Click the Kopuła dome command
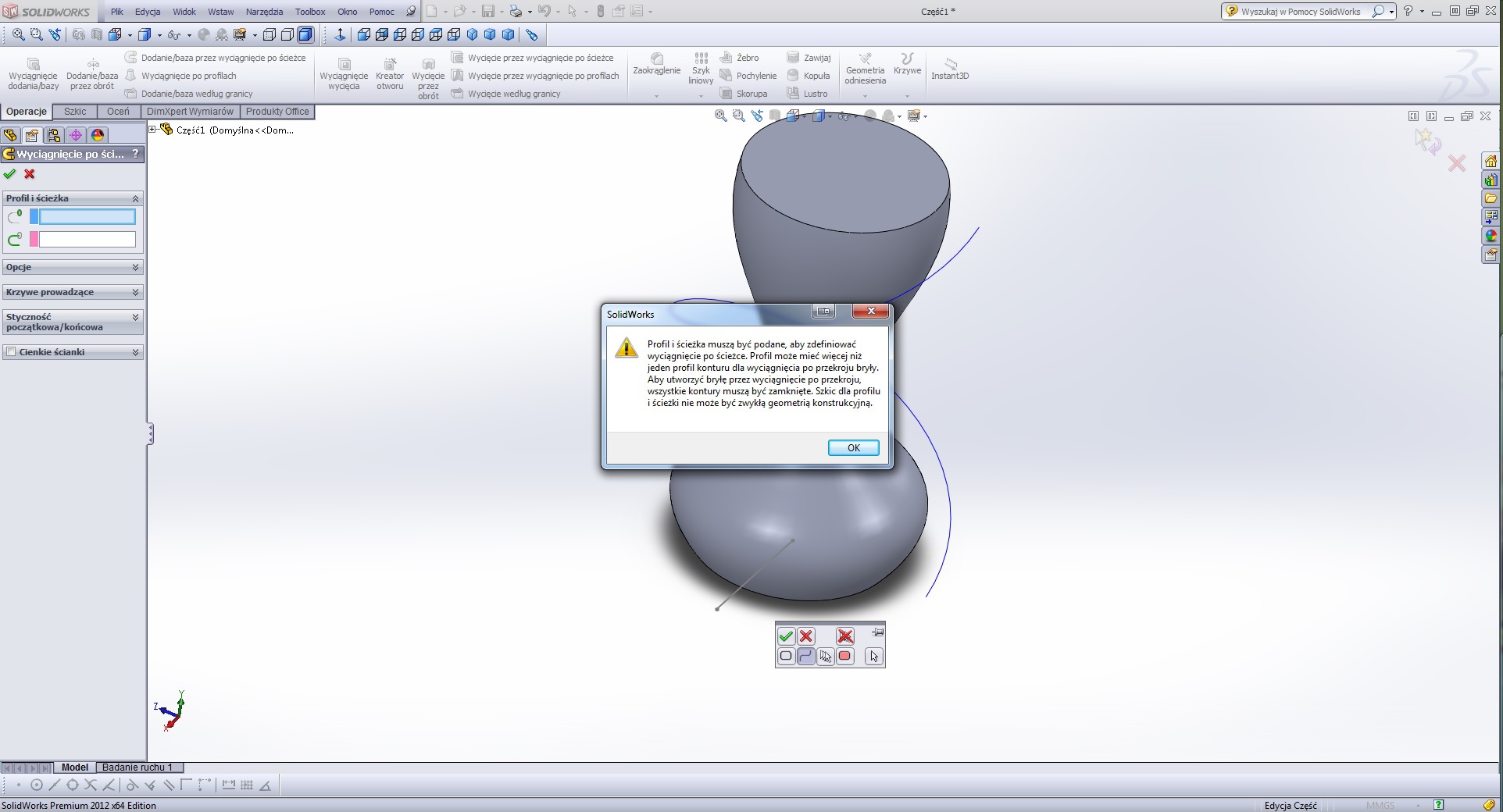This screenshot has width=1503, height=812. [x=808, y=76]
